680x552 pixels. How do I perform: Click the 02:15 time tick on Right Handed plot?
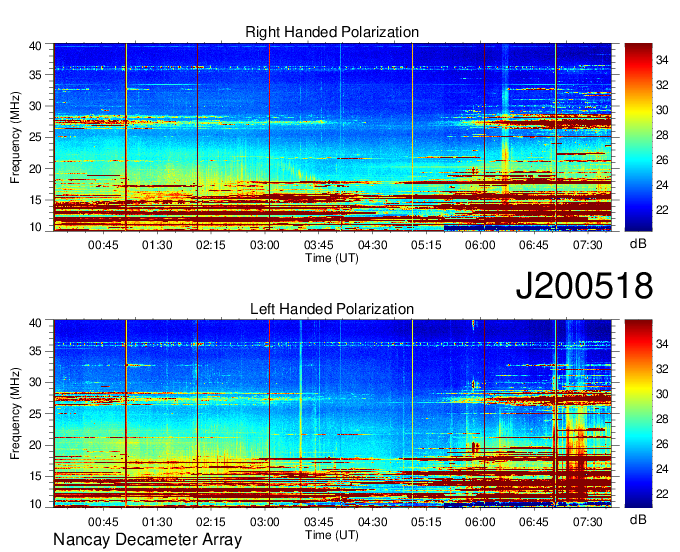[211, 245]
